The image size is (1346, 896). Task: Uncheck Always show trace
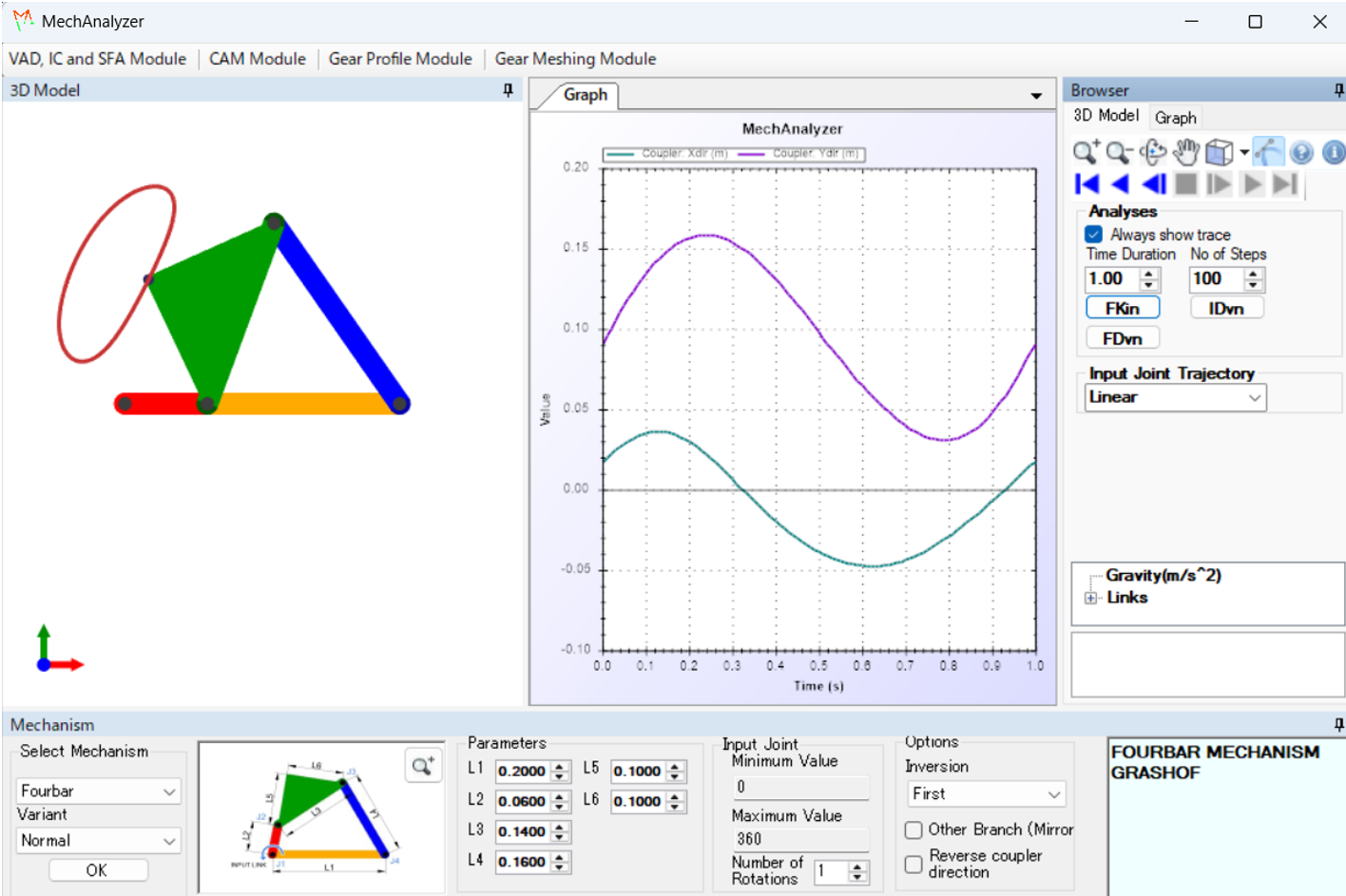[x=1094, y=234]
